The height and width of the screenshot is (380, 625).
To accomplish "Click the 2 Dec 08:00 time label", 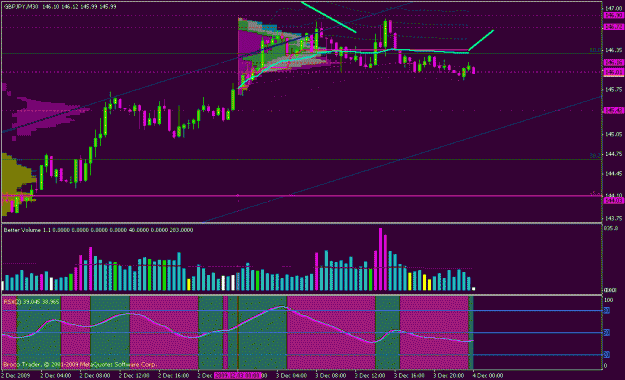I will click(95, 376).
